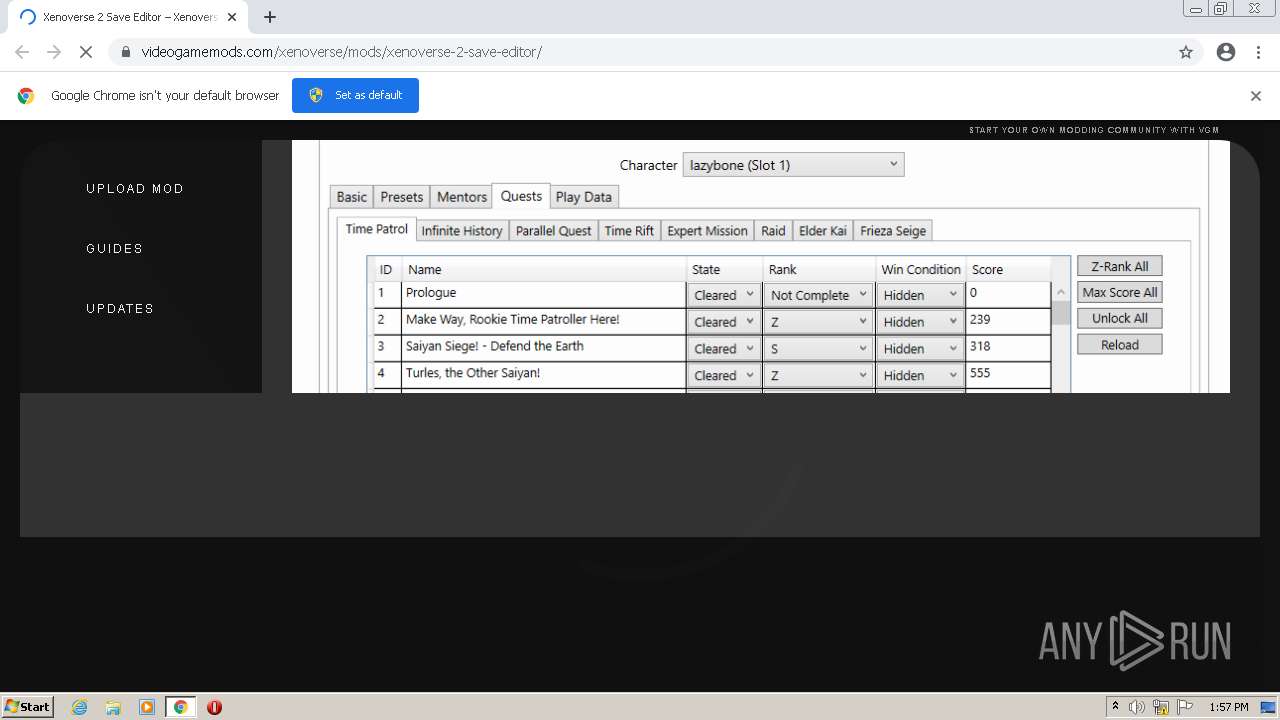Image resolution: width=1280 pixels, height=720 pixels.
Task: Open the Windows Start menu
Action: [28, 706]
